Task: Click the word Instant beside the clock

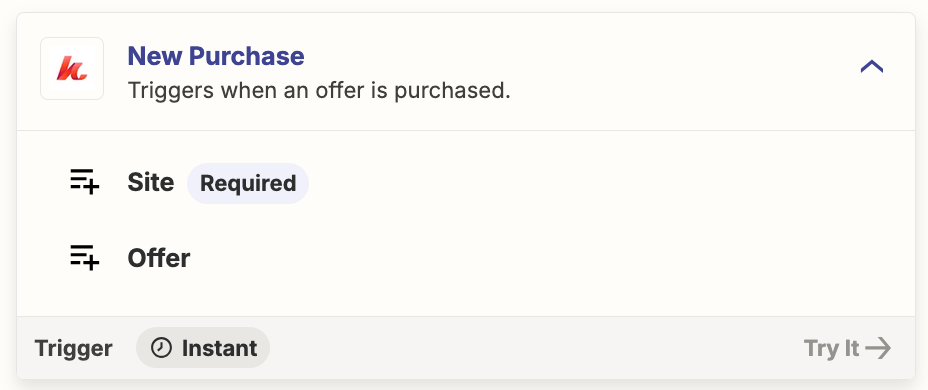Action: coord(220,348)
